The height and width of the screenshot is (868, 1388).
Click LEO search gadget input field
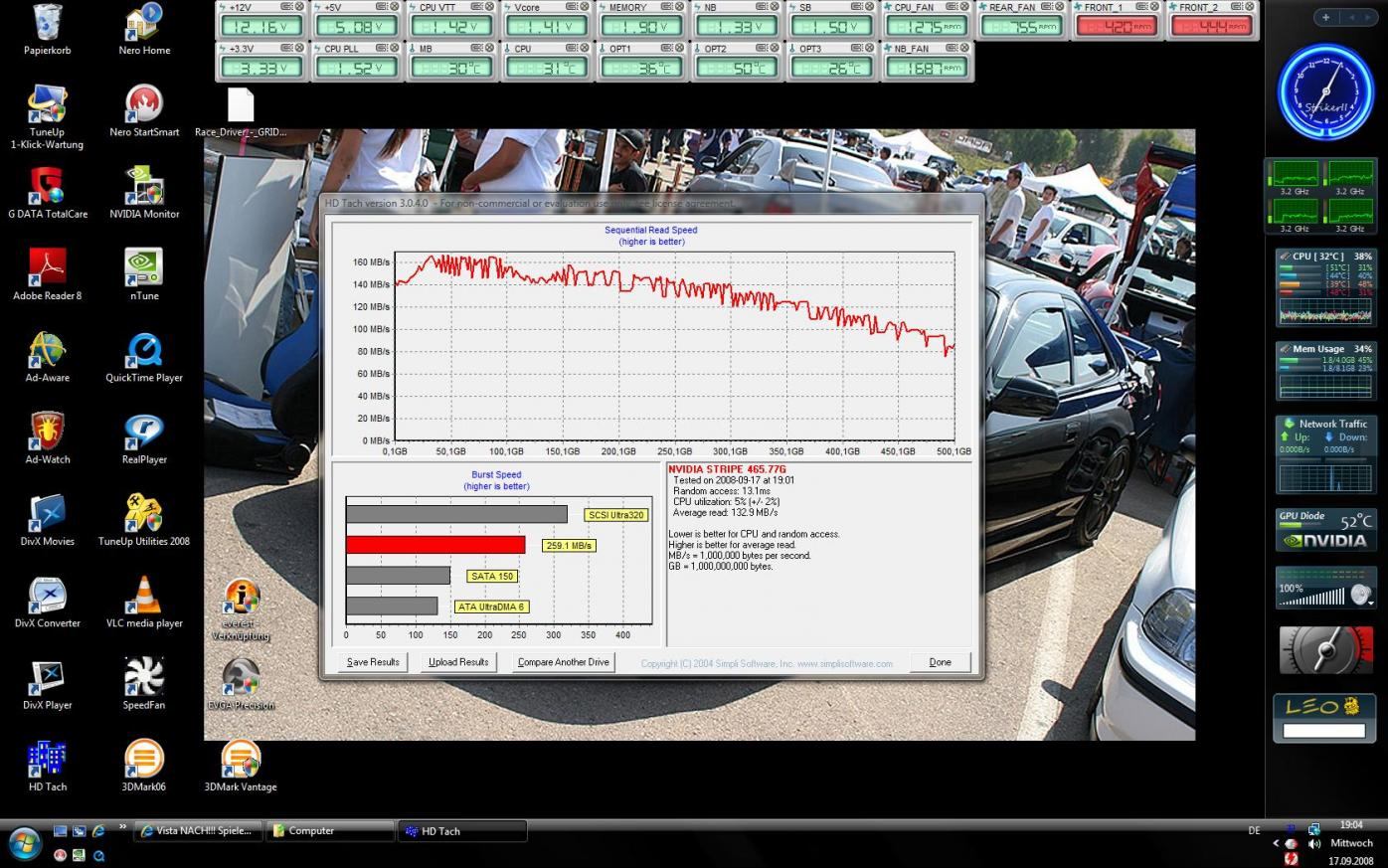point(1323,731)
